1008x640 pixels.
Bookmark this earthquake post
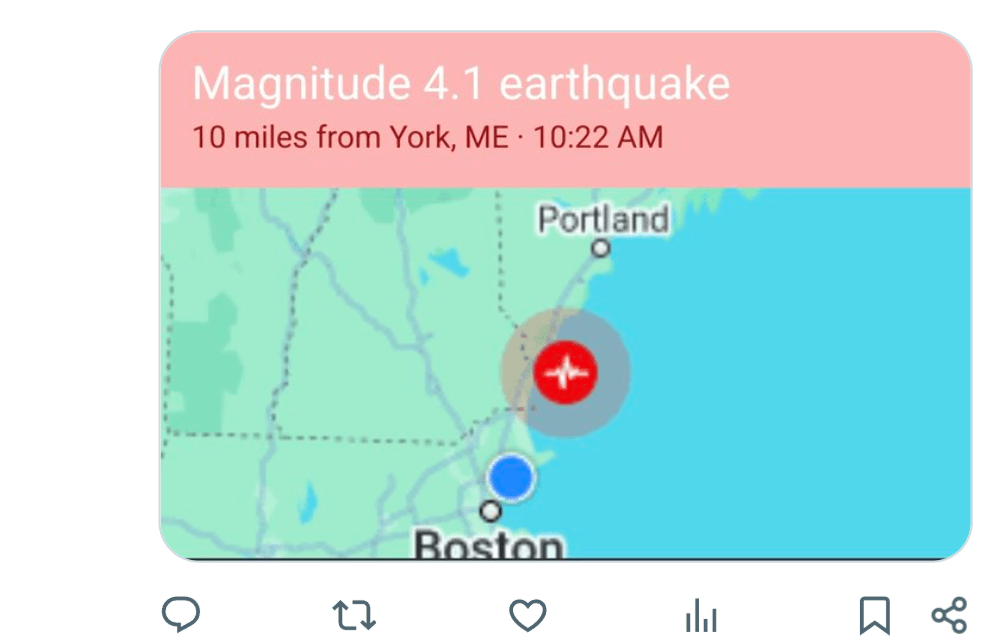pos(874,615)
